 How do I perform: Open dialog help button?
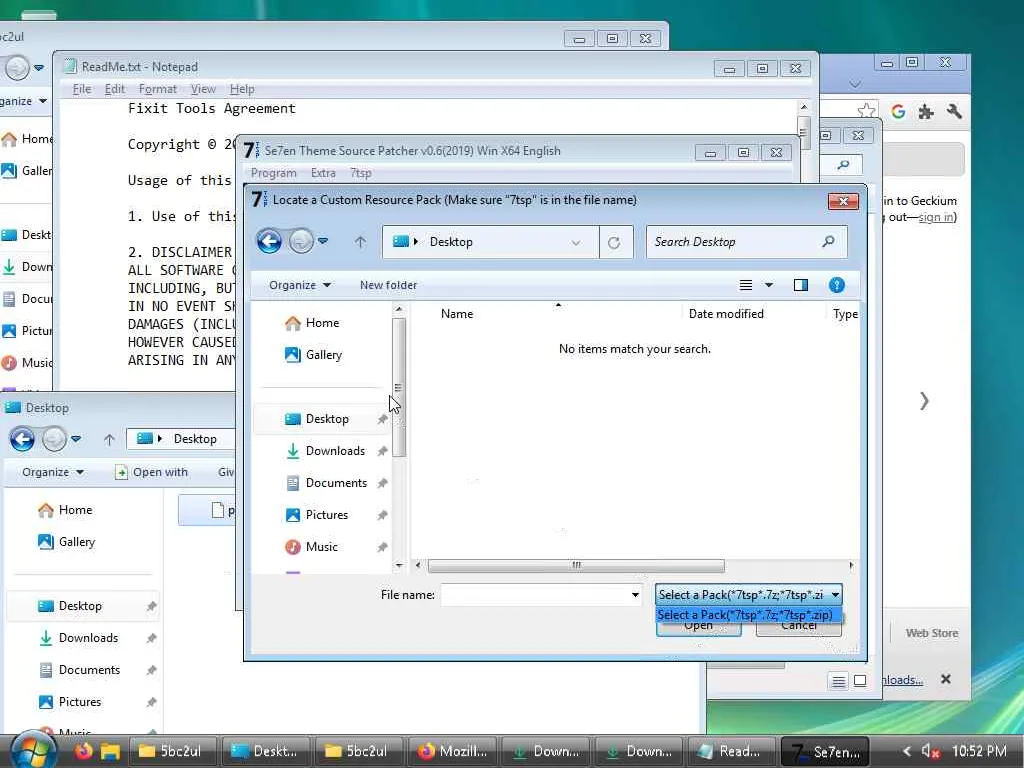tap(837, 285)
